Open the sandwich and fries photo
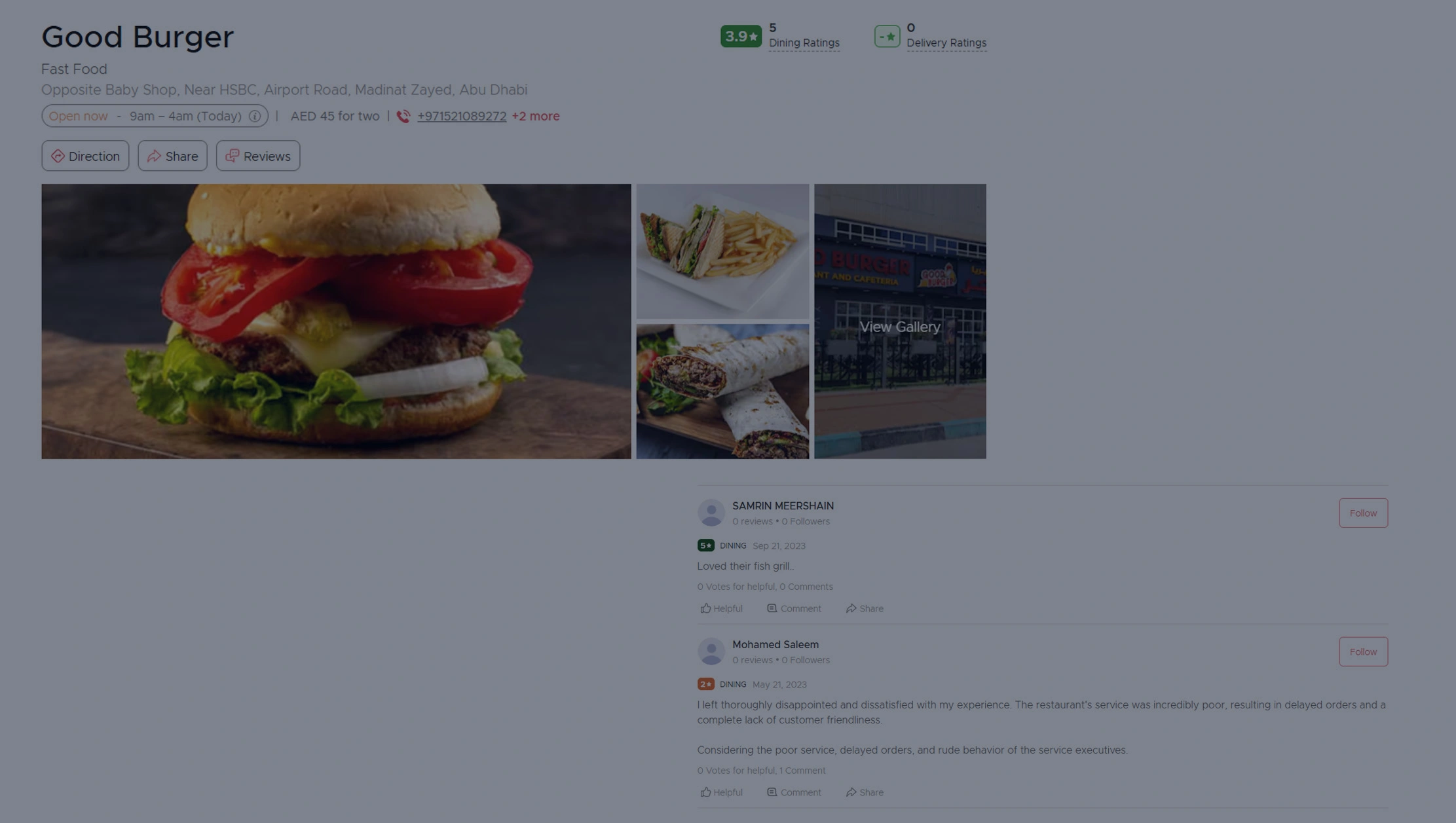The width and height of the screenshot is (1456, 823). point(722,251)
